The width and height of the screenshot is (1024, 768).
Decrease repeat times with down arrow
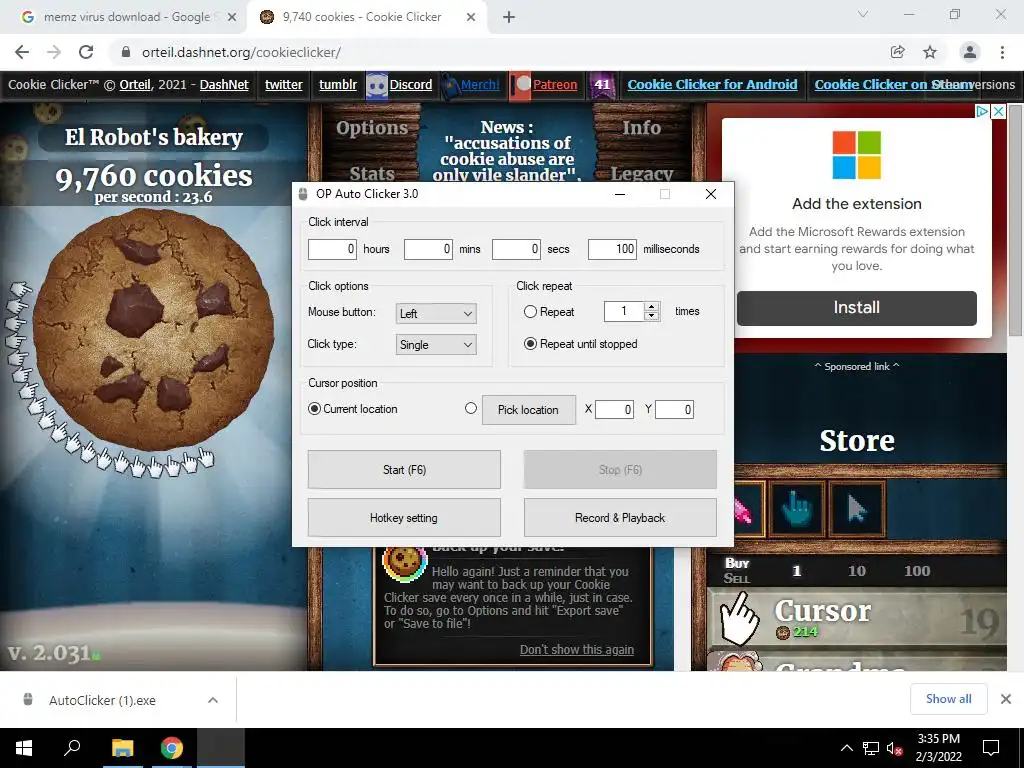(651, 316)
